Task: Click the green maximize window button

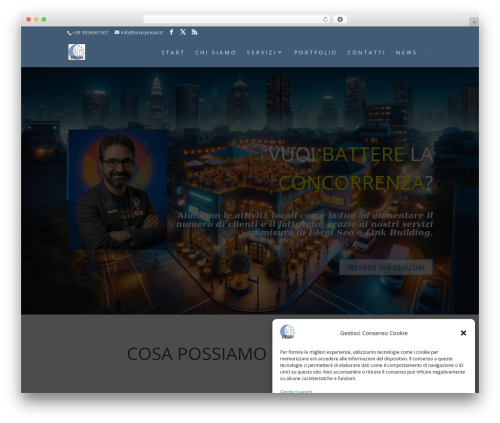Action: tap(44, 20)
